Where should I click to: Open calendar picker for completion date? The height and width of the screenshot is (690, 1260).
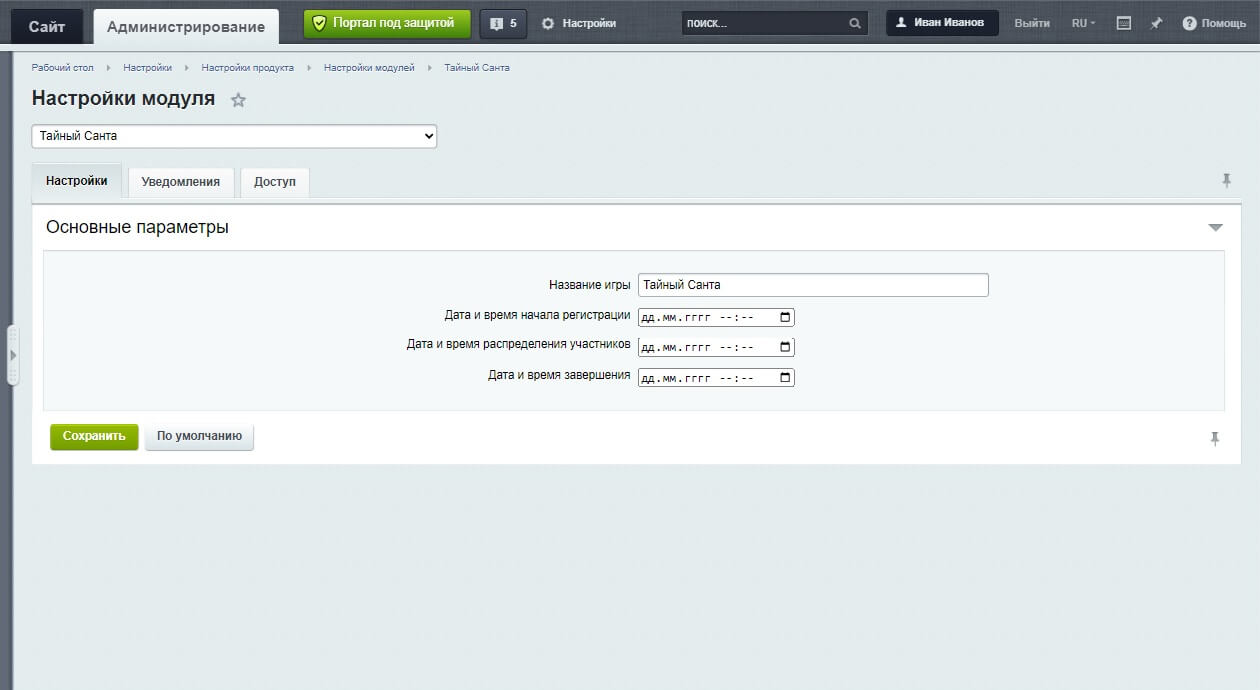785,378
